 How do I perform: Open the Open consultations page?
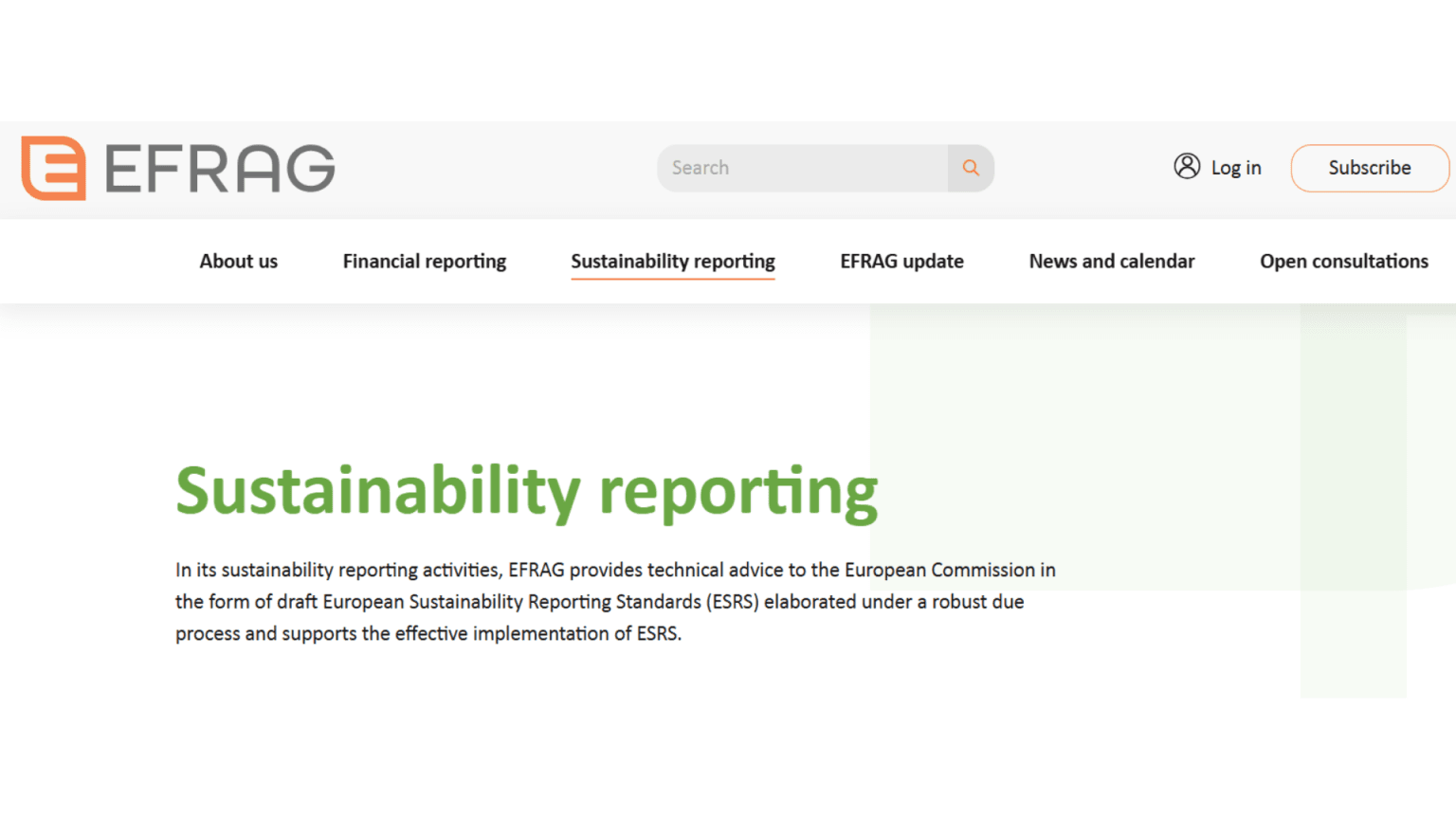point(1343,262)
